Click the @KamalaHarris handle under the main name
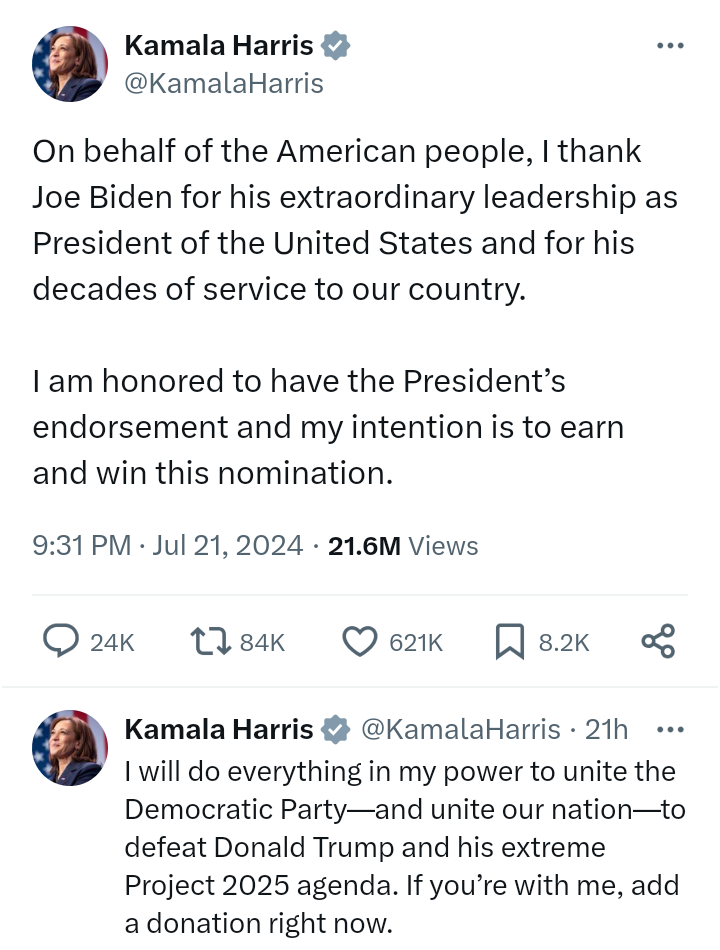 click(223, 83)
